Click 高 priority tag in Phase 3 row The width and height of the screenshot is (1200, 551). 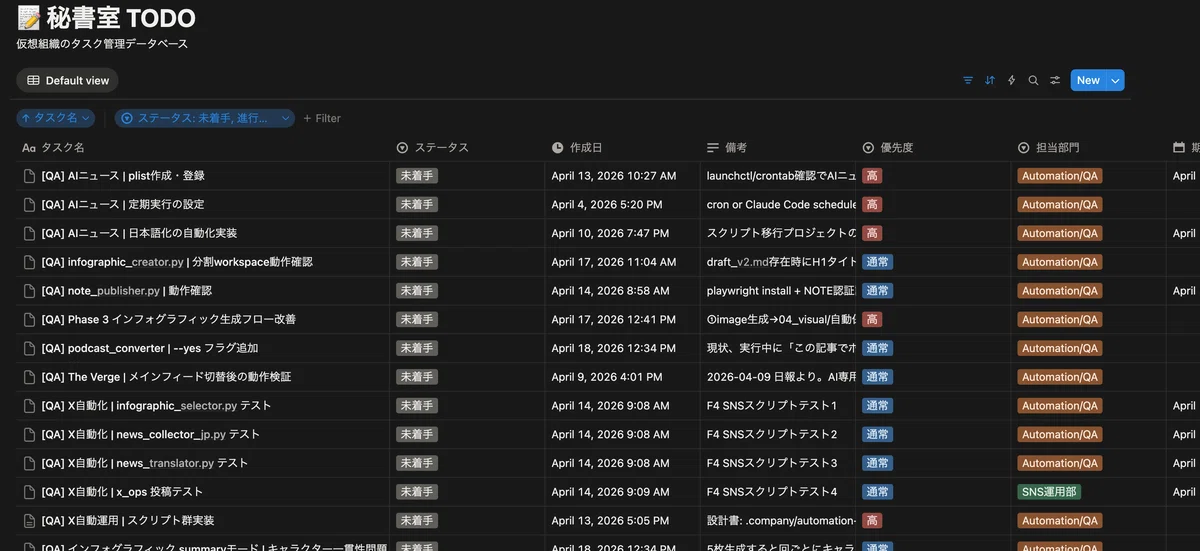tap(872, 320)
